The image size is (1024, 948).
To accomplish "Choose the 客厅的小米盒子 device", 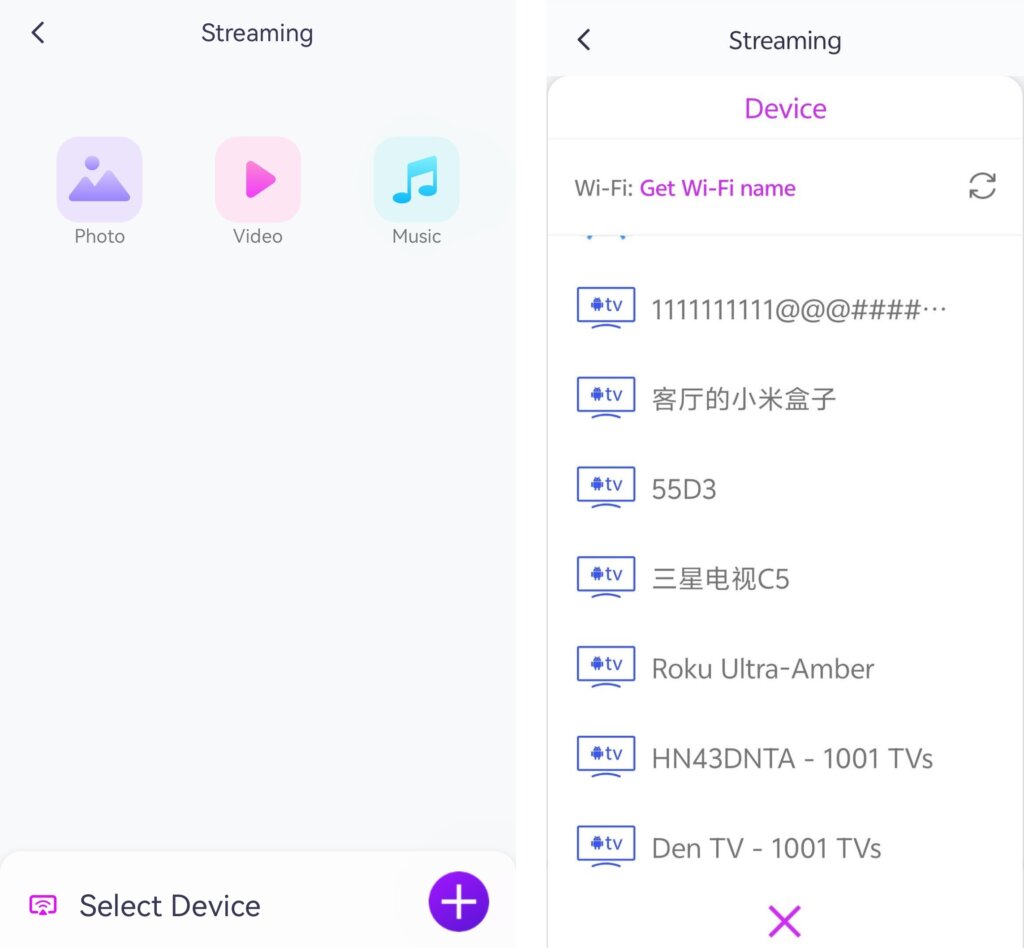I will click(x=743, y=399).
